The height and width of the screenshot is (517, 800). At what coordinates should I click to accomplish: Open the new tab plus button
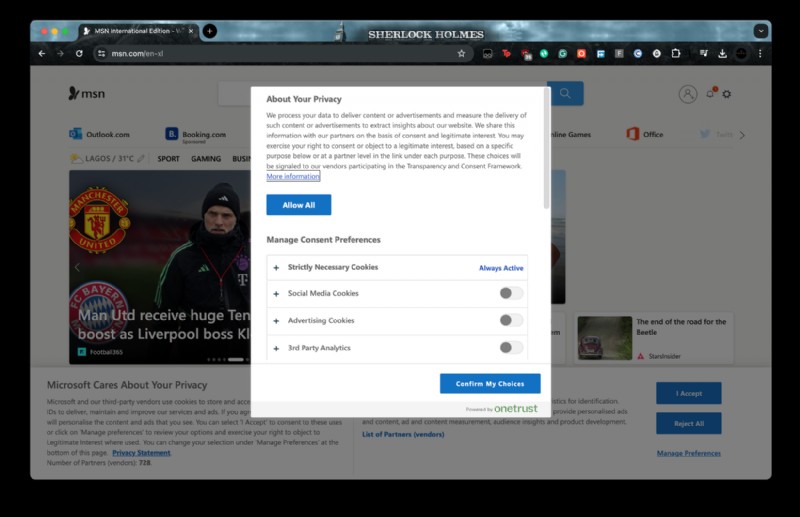[209, 31]
